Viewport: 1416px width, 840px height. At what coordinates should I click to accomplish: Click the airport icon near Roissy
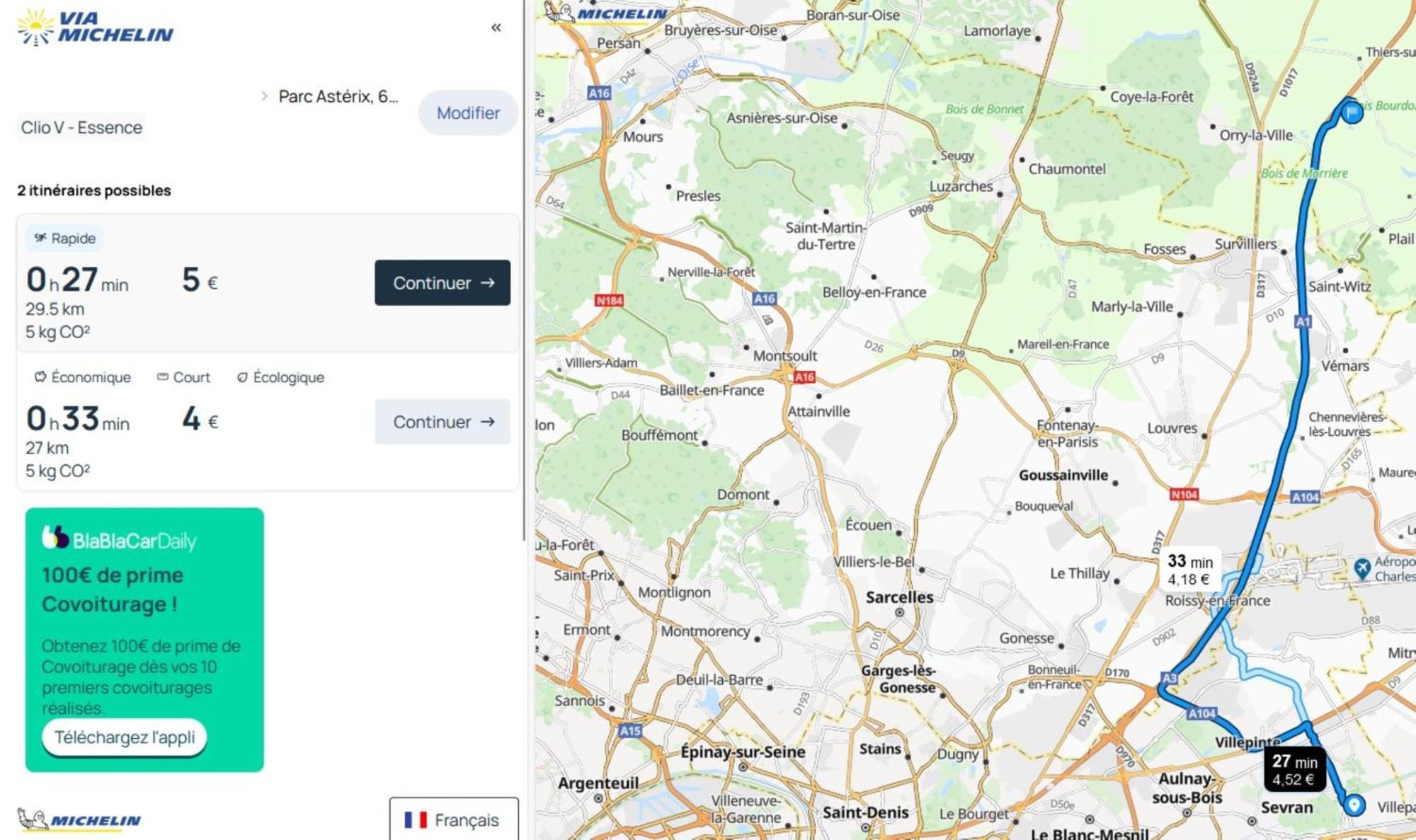coord(1361,568)
